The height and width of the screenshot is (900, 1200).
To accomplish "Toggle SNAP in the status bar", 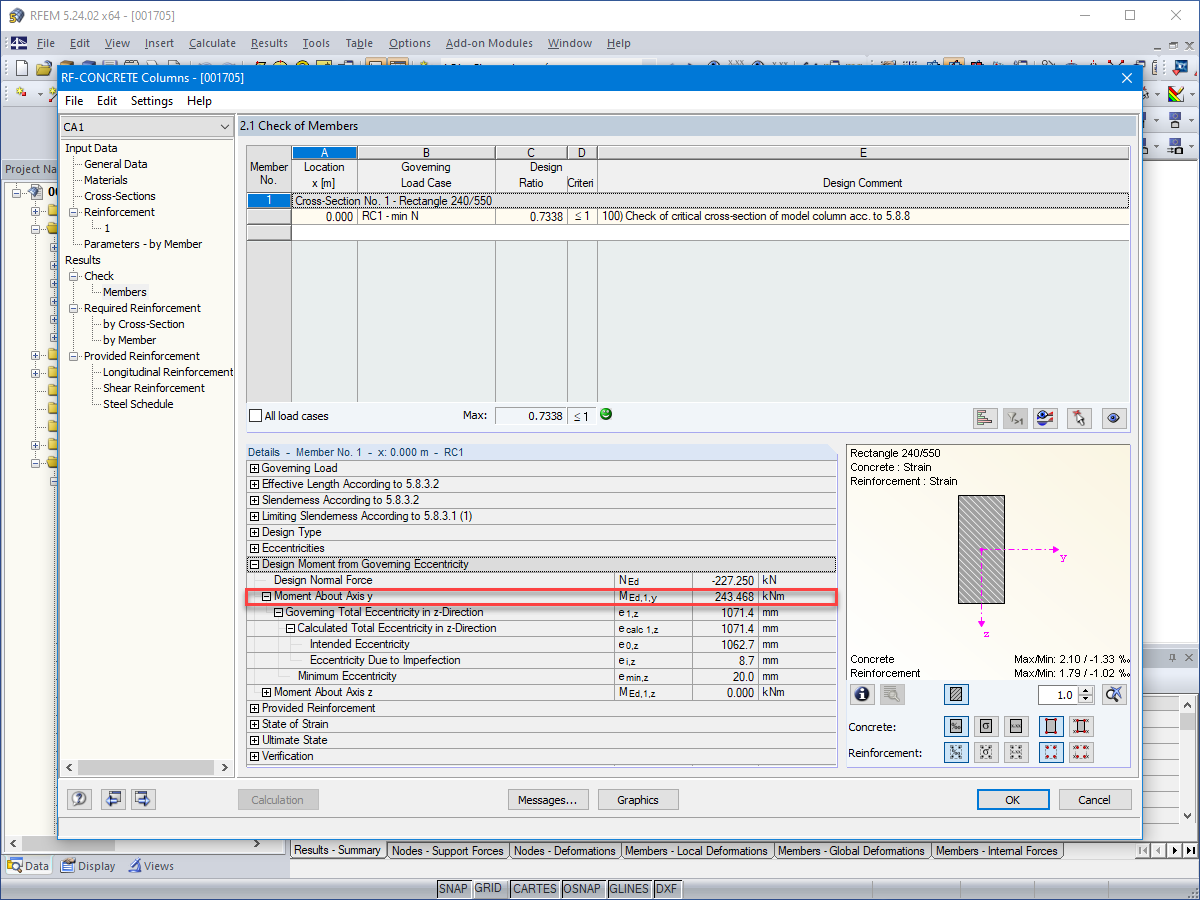I will pos(453,889).
